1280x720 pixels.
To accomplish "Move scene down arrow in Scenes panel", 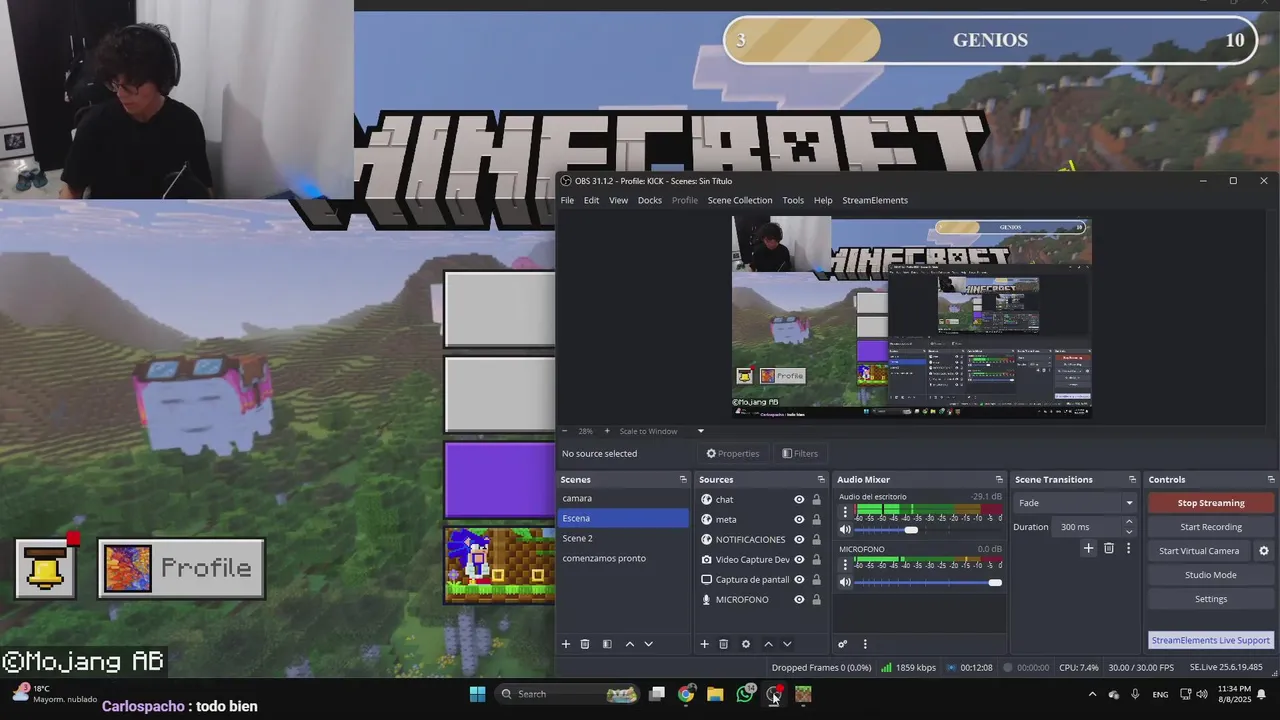I will pyautogui.click(x=648, y=644).
